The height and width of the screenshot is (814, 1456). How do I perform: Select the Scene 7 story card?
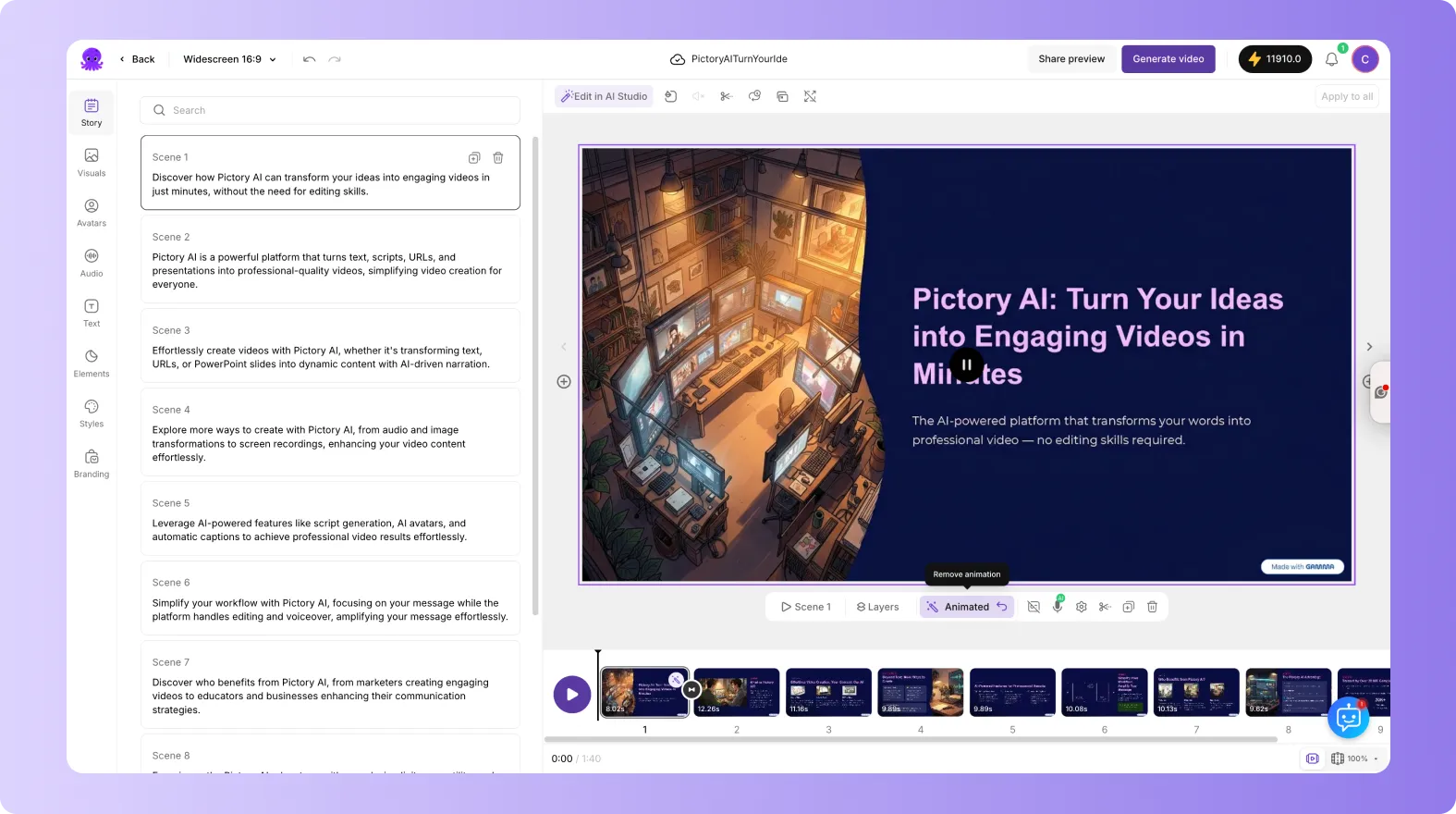point(330,684)
